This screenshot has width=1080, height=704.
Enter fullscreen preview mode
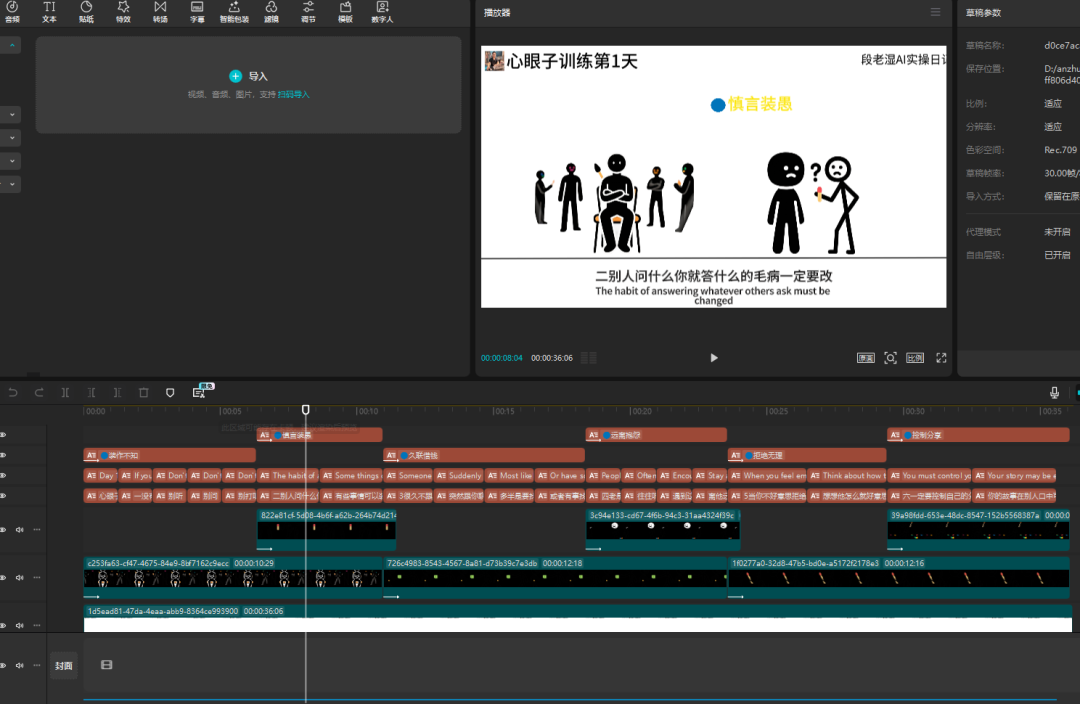941,358
